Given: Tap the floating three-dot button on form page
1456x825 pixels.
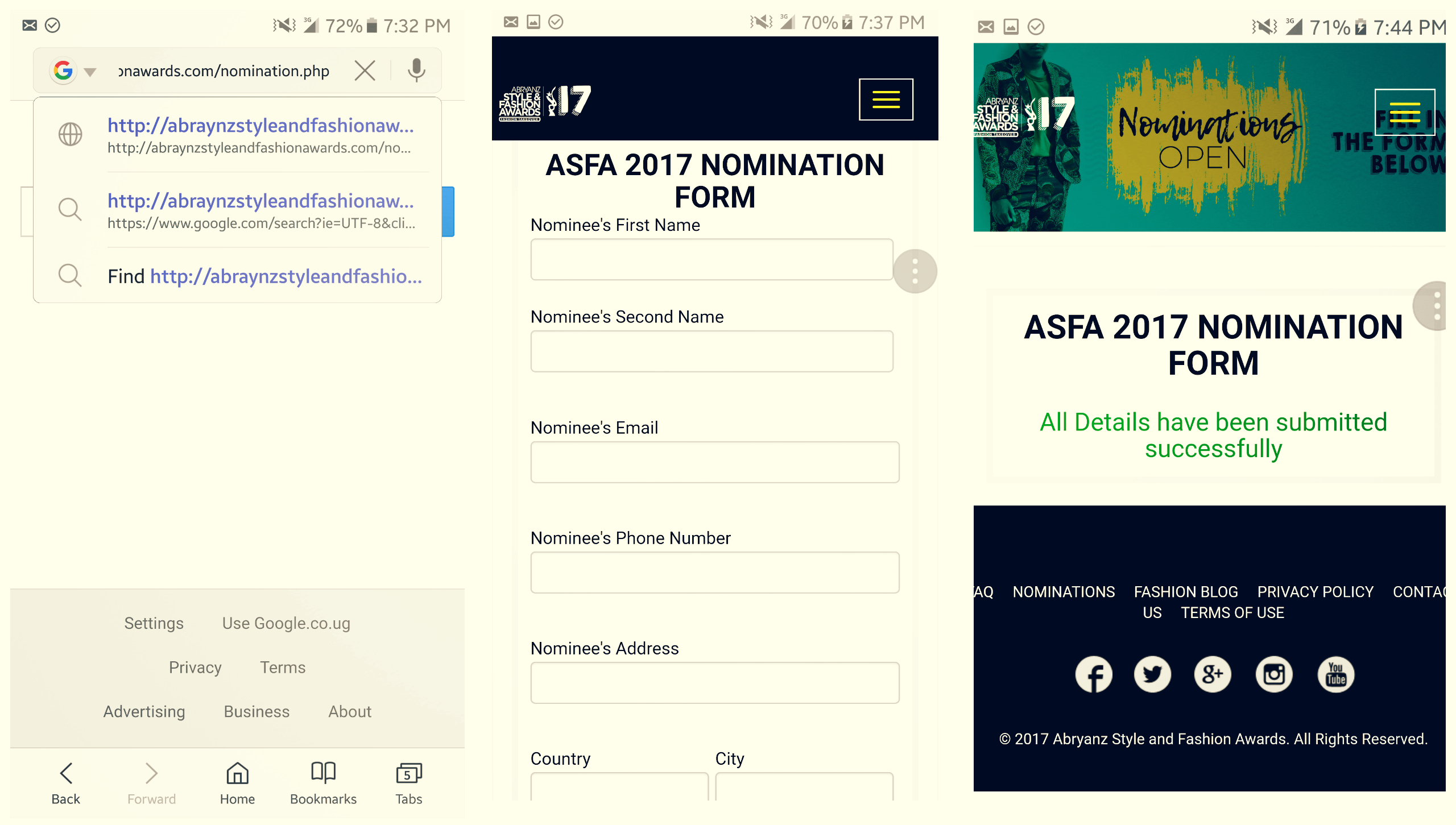Looking at the screenshot, I should [915, 271].
